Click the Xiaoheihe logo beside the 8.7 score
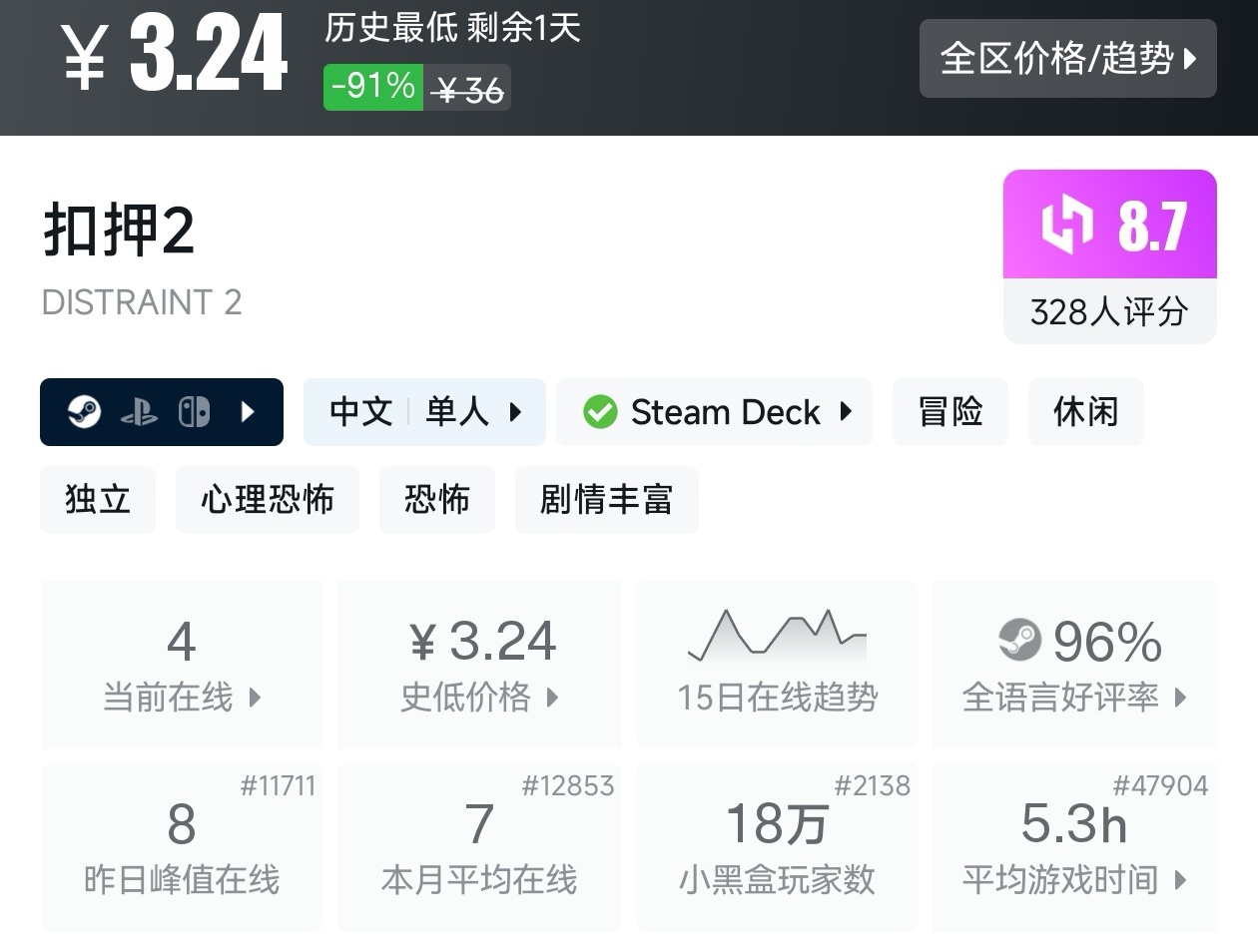This screenshot has height=952, width=1258. point(1067,226)
